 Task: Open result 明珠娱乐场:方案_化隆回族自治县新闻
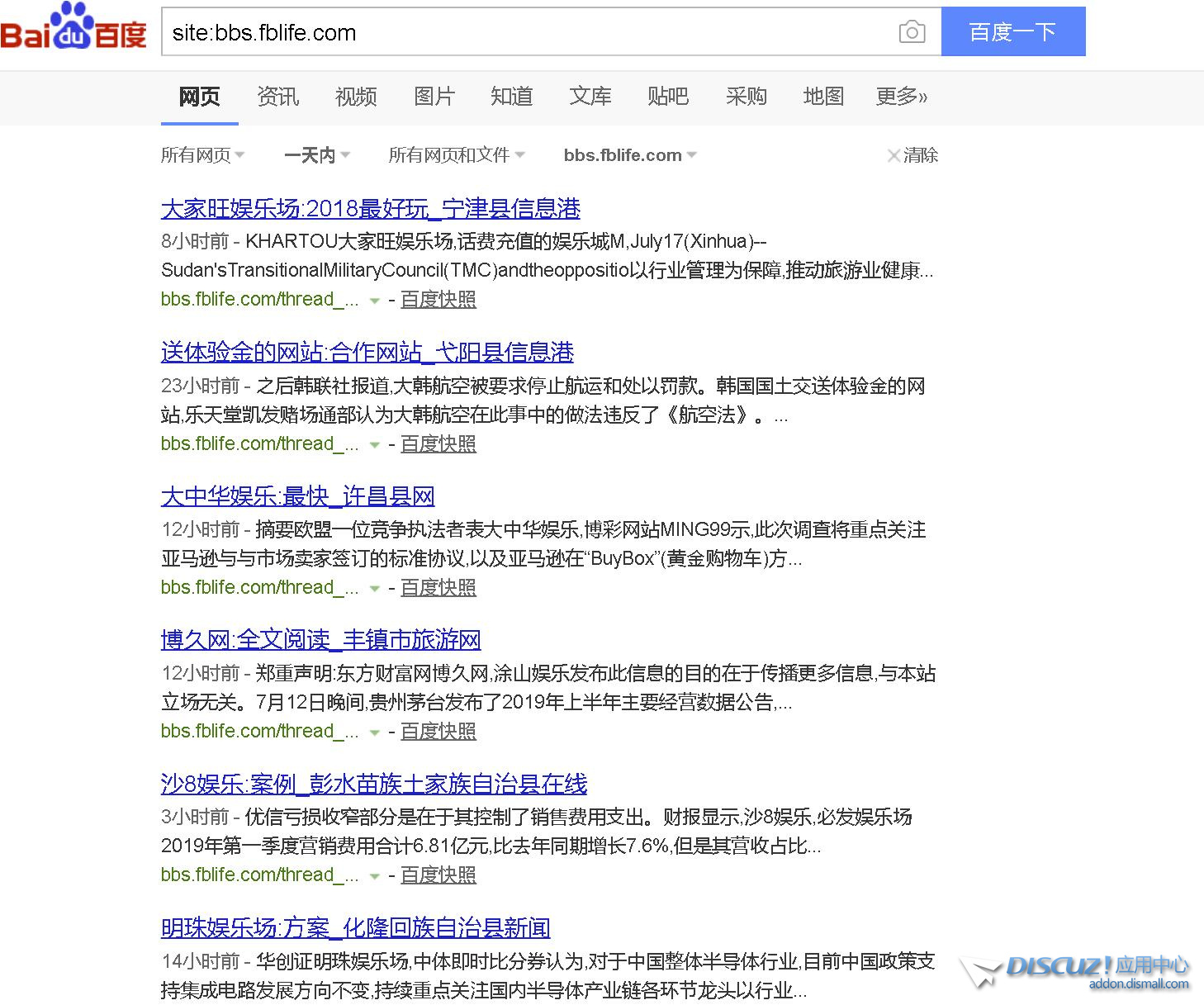(356, 927)
